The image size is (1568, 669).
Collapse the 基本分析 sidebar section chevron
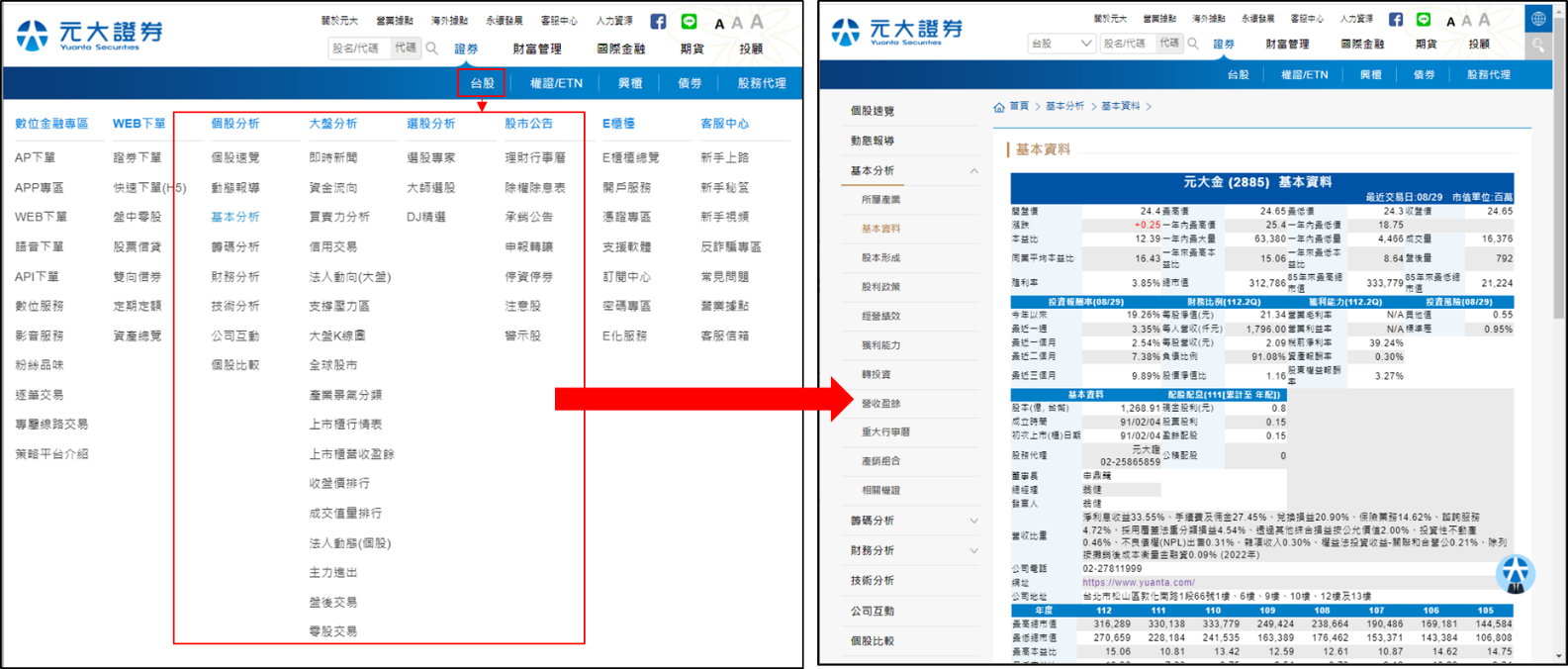pos(974,171)
